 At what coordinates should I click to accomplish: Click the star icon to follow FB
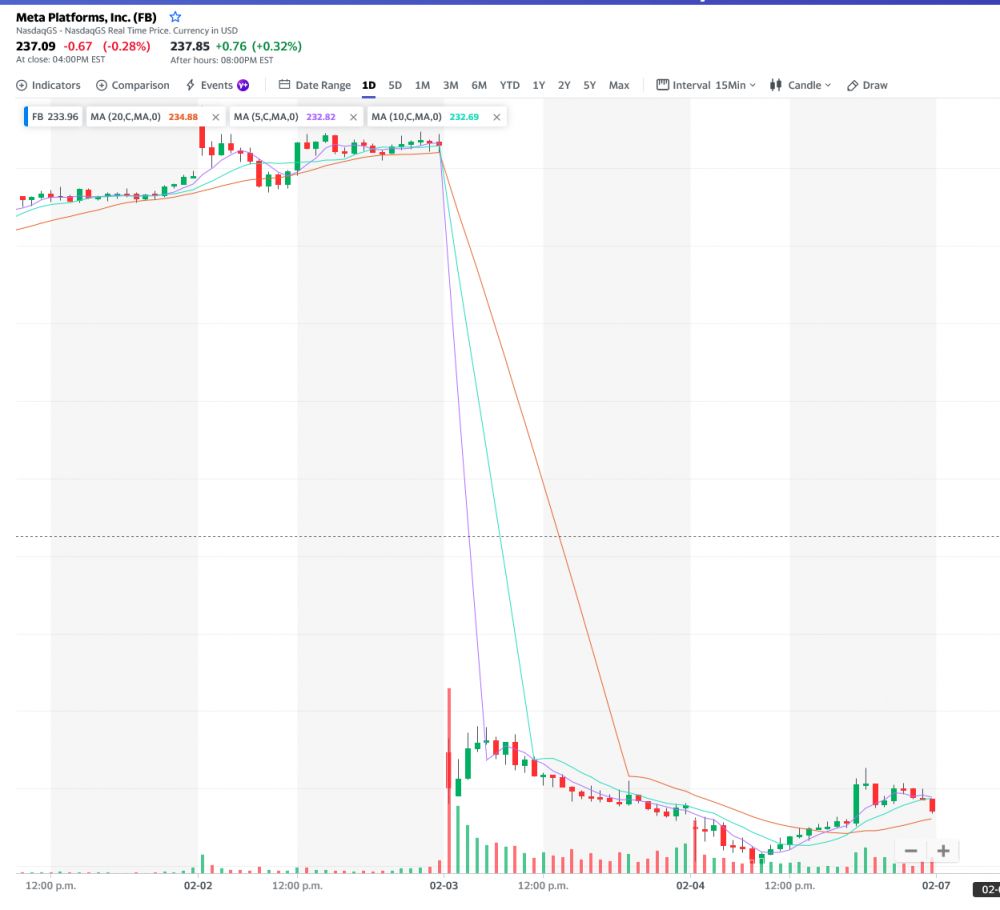click(x=176, y=17)
